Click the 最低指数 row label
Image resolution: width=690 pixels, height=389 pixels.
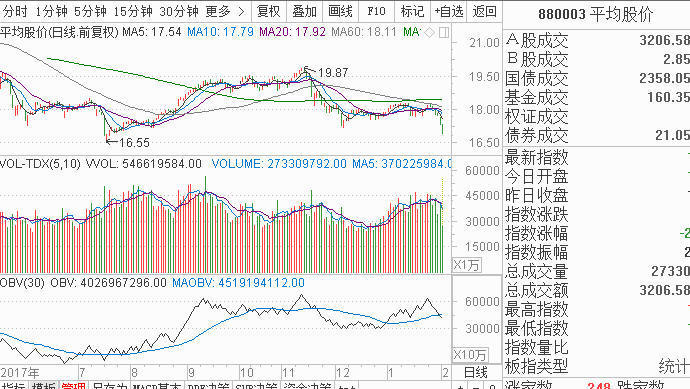click(x=537, y=328)
